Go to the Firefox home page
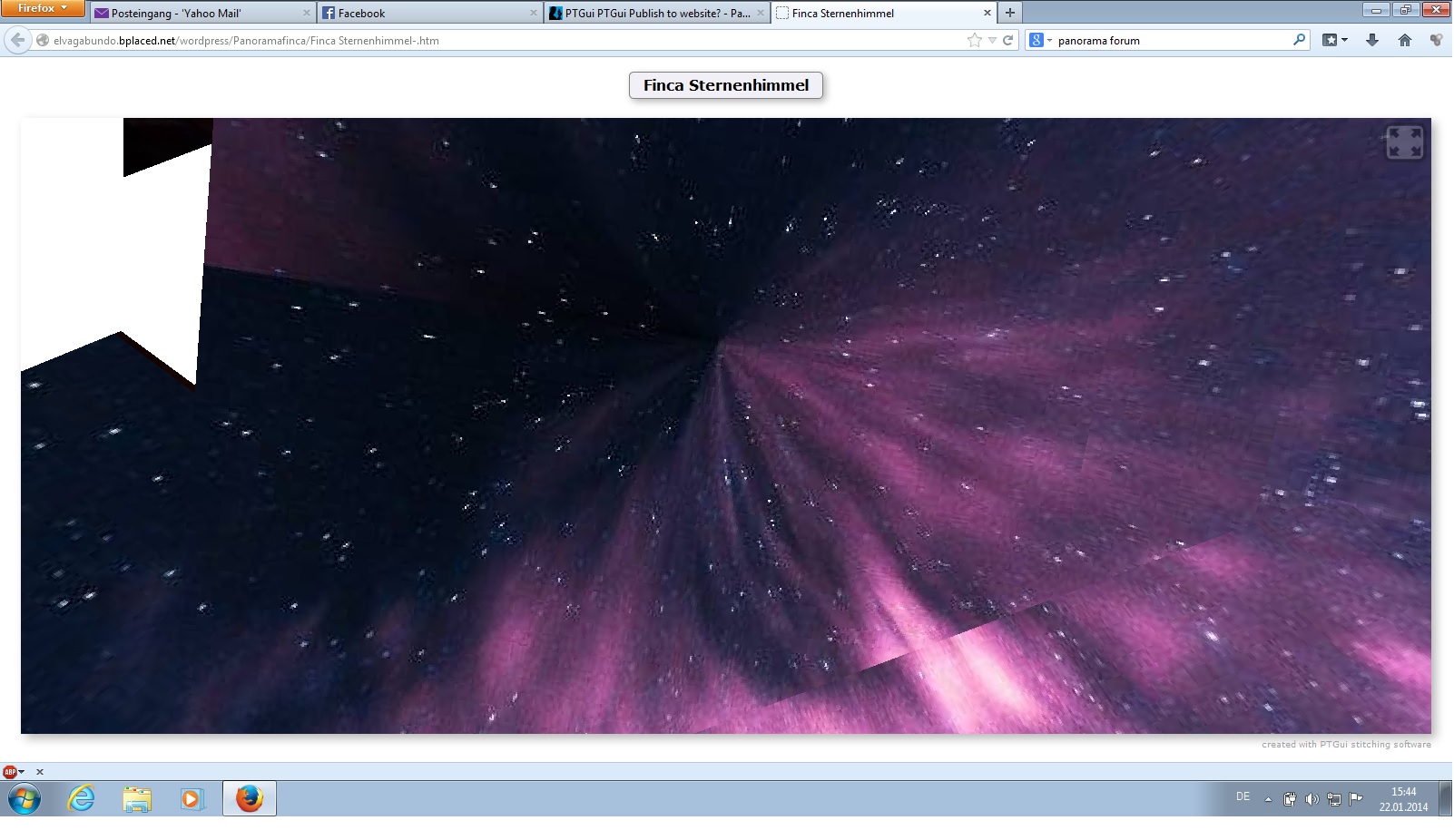Screen dimensions: 1454x840 coord(1405,40)
